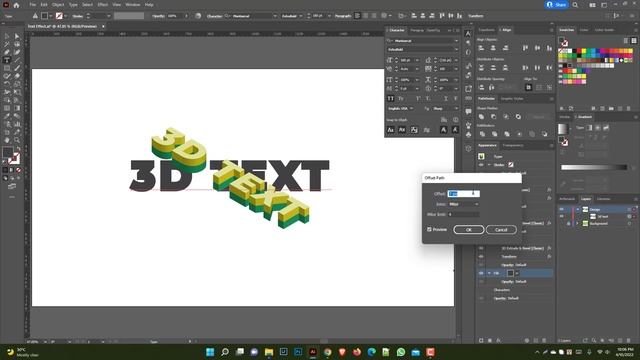Select the Selection tool arrow
Image resolution: width=640 pixels, height=360 pixels.
(x=7, y=36)
